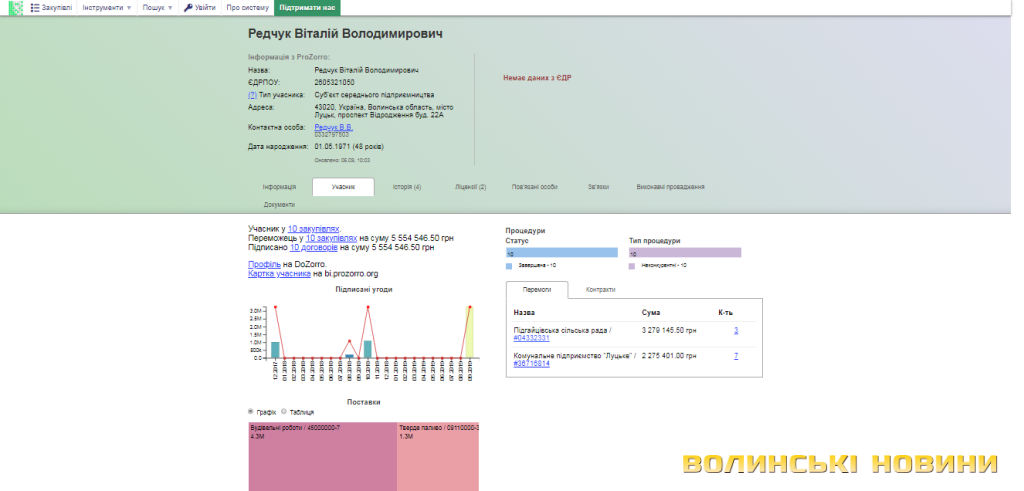Open the Закупівлі list menu

(51, 8)
